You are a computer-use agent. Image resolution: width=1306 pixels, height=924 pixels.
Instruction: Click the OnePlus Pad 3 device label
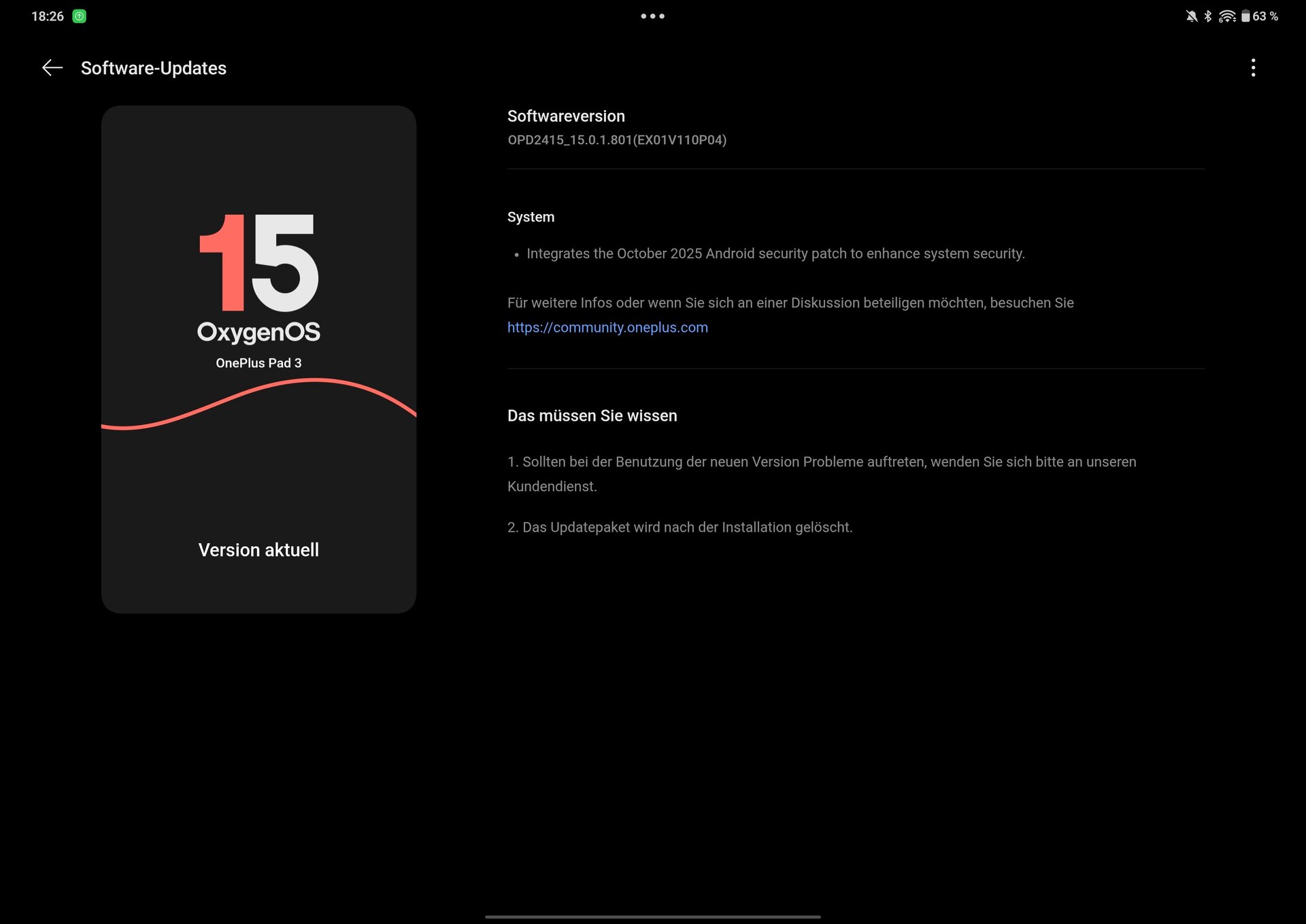pyautogui.click(x=258, y=363)
